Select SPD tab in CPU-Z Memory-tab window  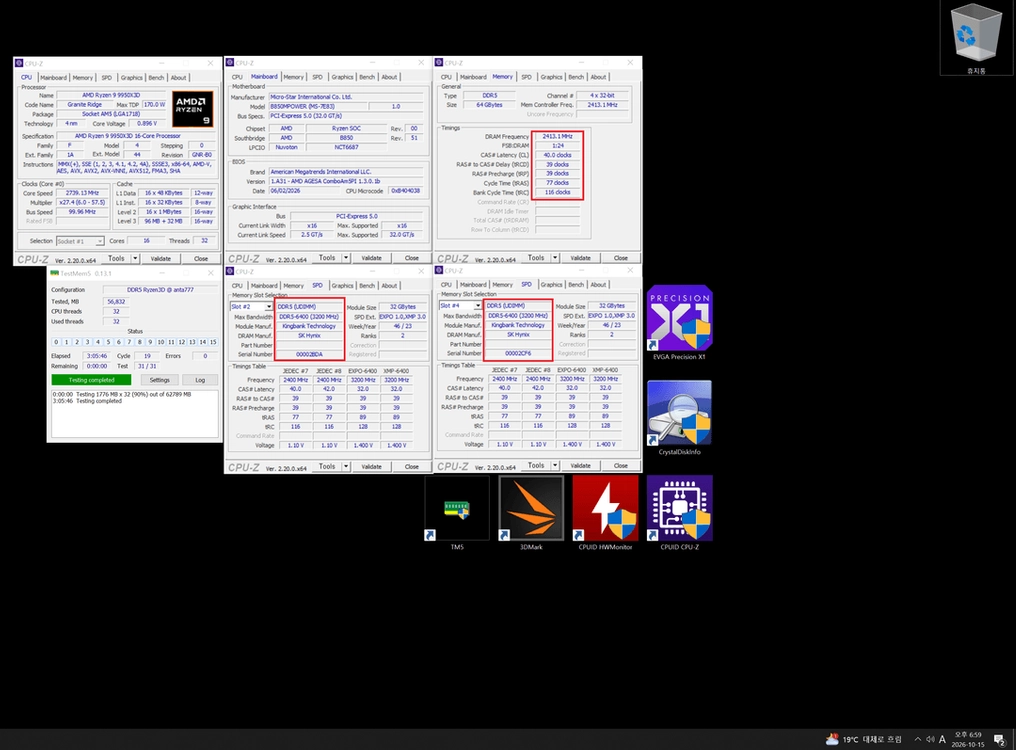(x=526, y=77)
